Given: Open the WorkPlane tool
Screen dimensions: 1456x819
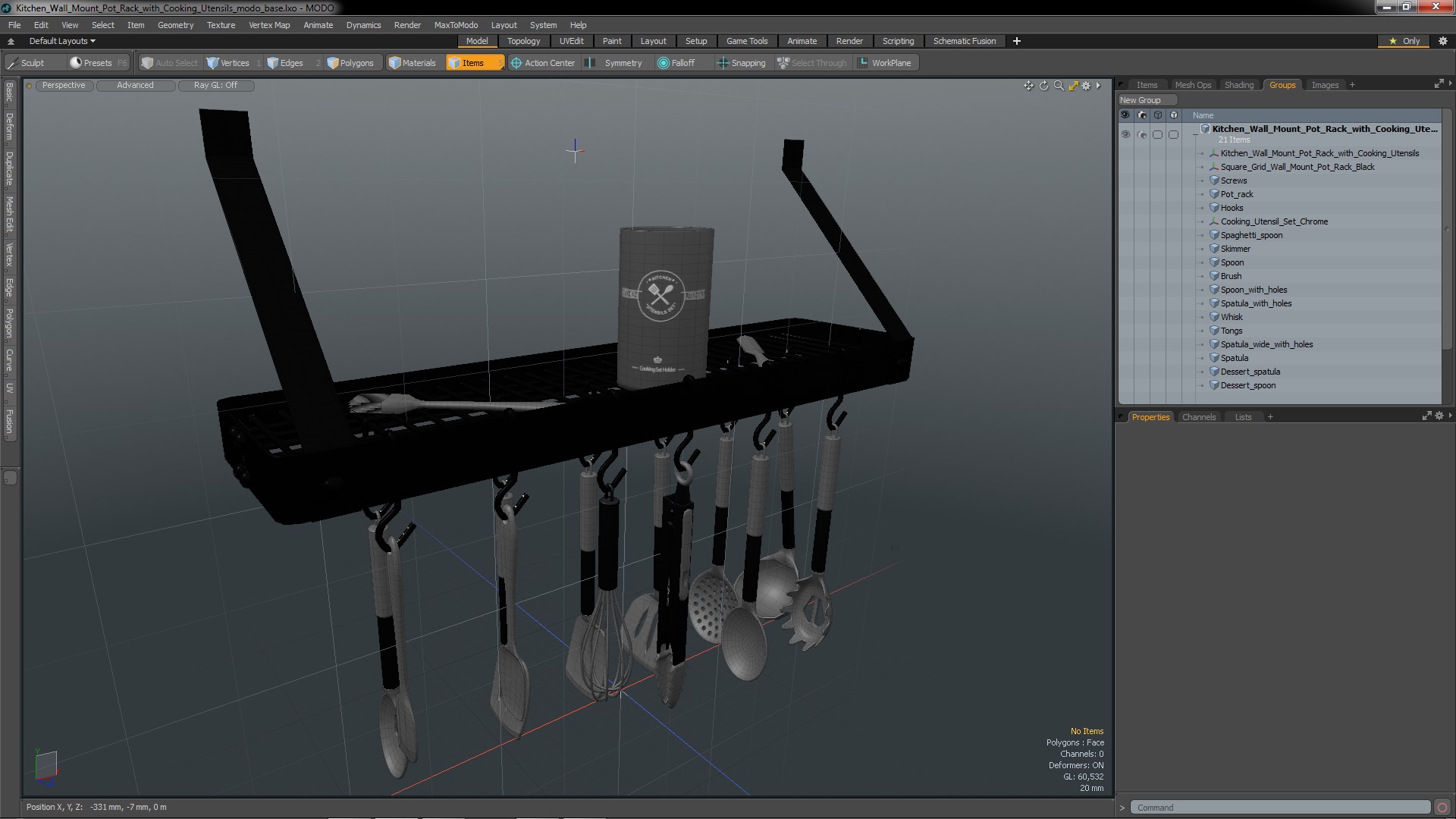Looking at the screenshot, I should pyautogui.click(x=884, y=63).
